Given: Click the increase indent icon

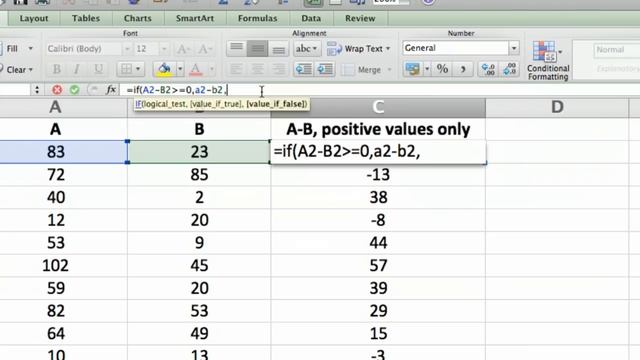Looking at the screenshot, I should 325,69.
